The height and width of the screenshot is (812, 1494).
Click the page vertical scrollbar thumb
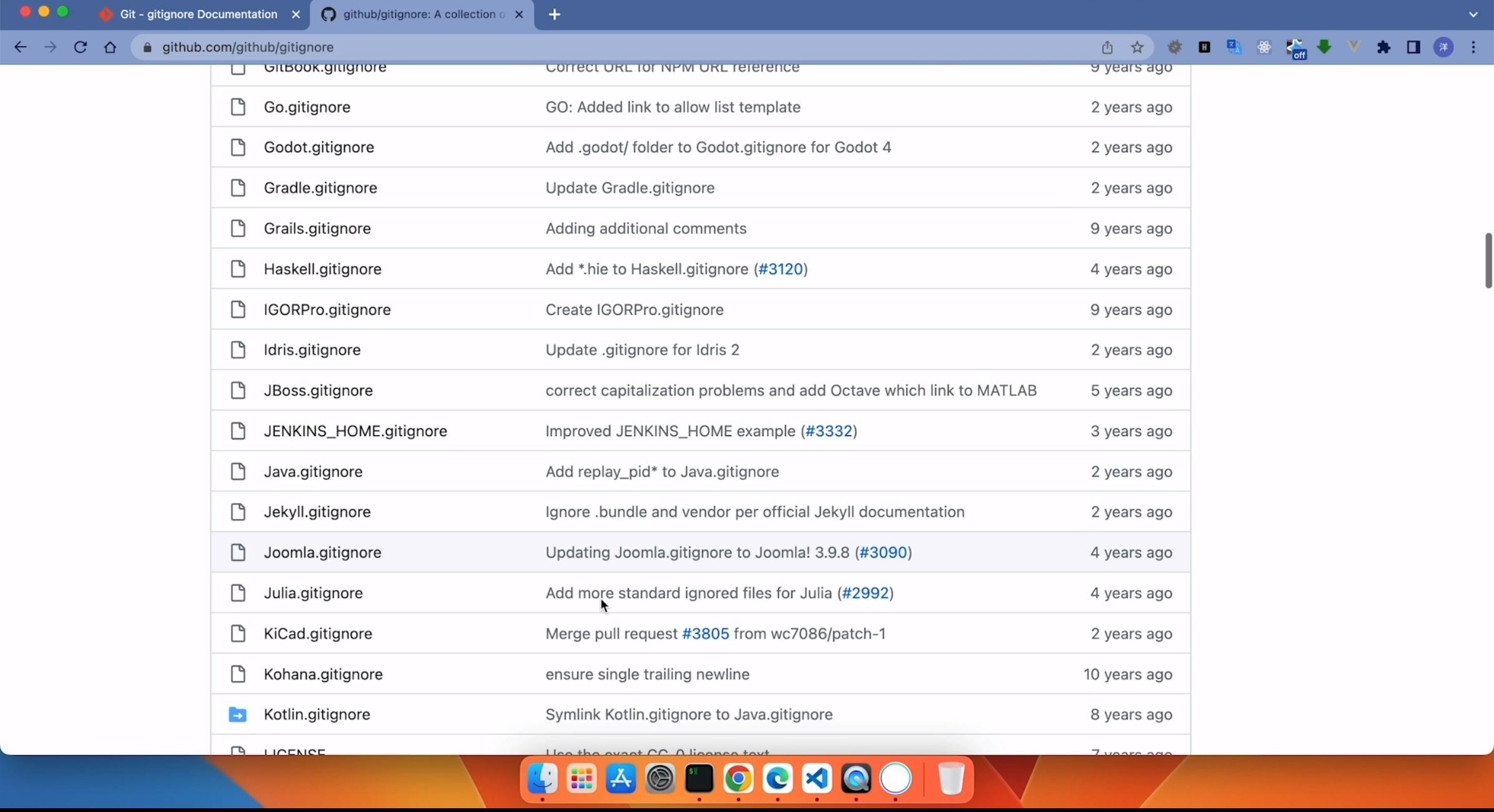tap(1488, 260)
